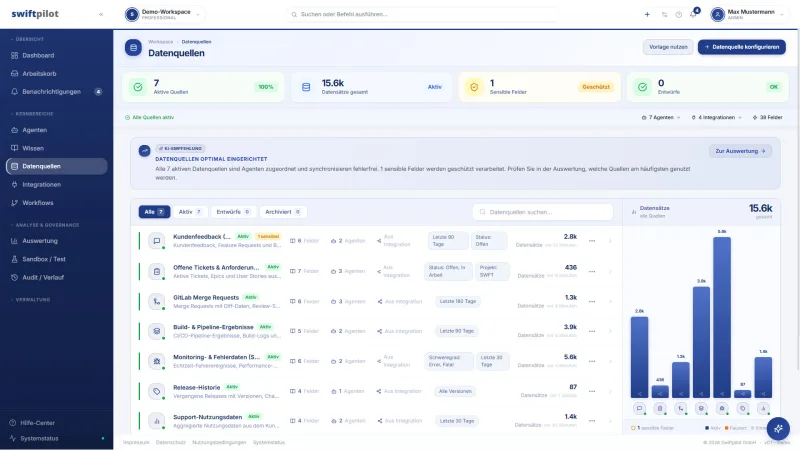
Task: Click the merge-request icon below the chart
Action: coord(681,408)
